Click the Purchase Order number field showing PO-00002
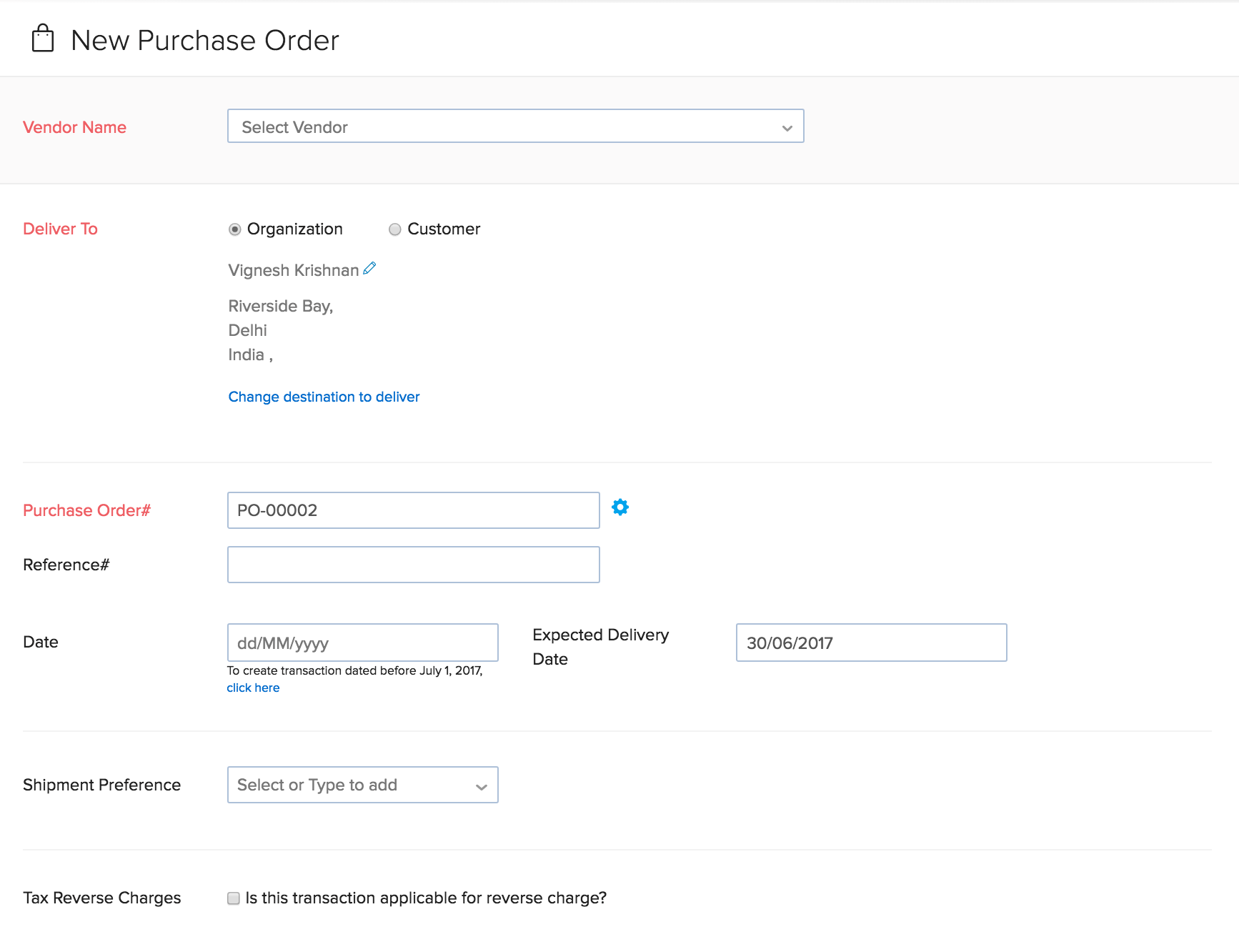Screen dimensions: 1239x952 click(x=413, y=510)
